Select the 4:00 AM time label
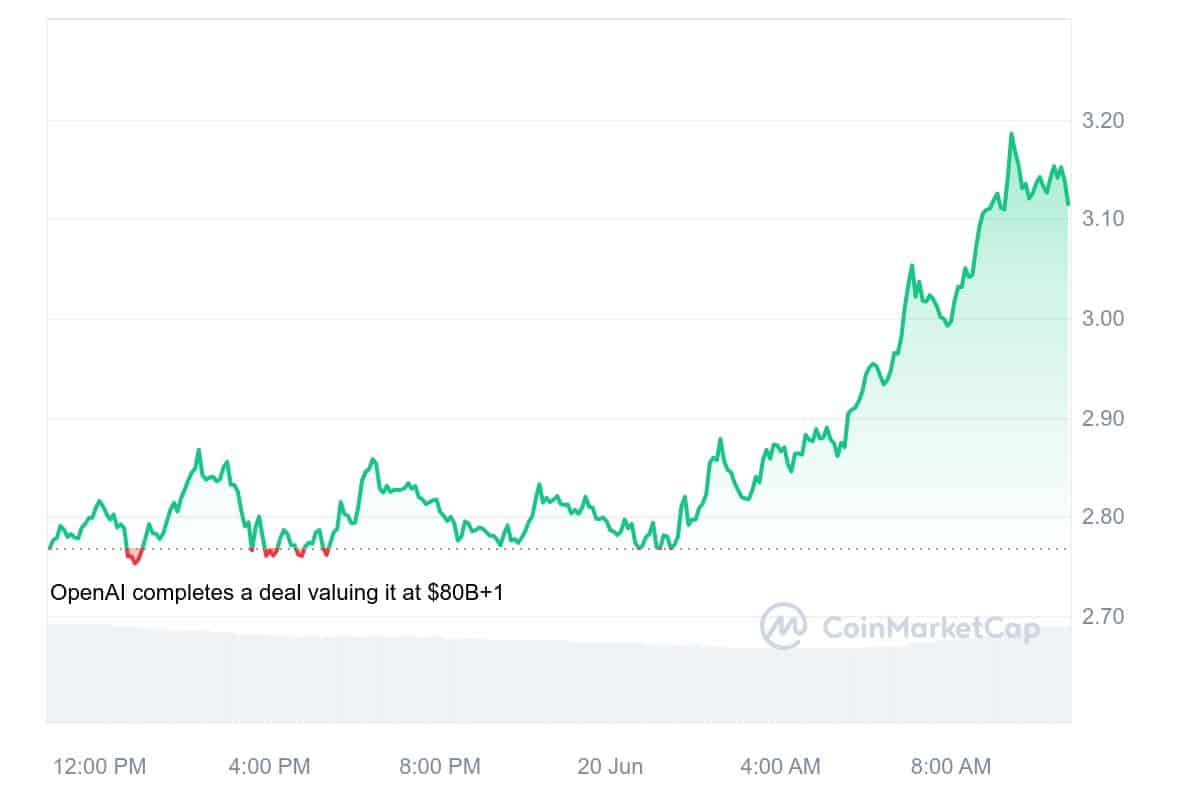Screen dimensions: 1200x800 (x=780, y=767)
